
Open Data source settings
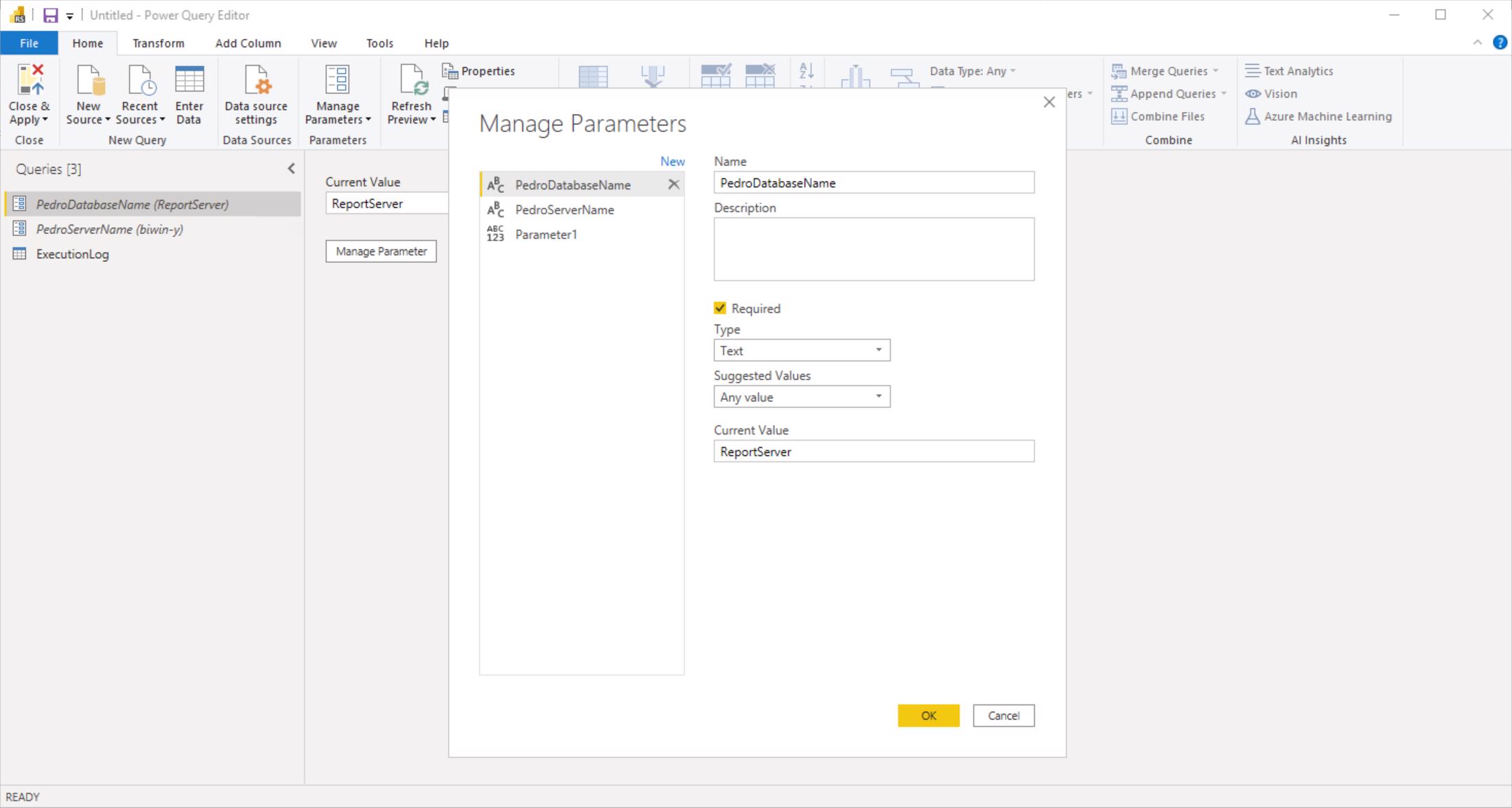coord(256,95)
